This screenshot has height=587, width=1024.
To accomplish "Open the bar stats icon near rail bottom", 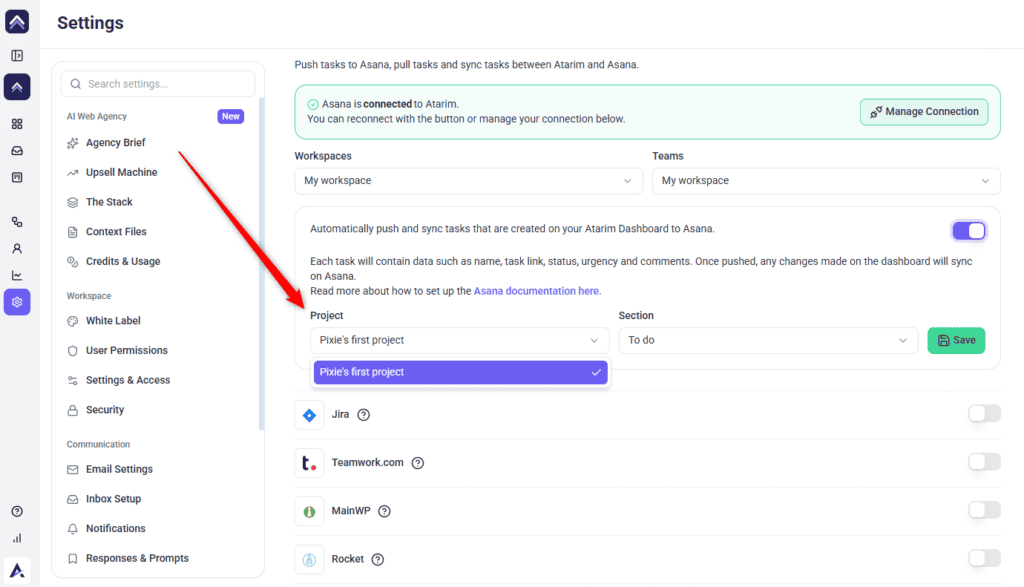I will point(17,538).
